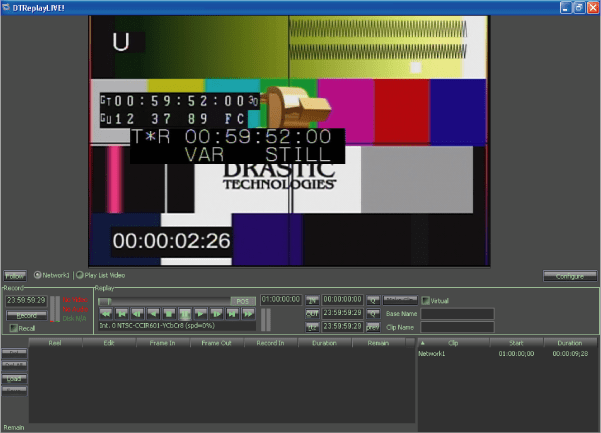
Task: Select the Play List Video radio option
Action: [100, 275]
